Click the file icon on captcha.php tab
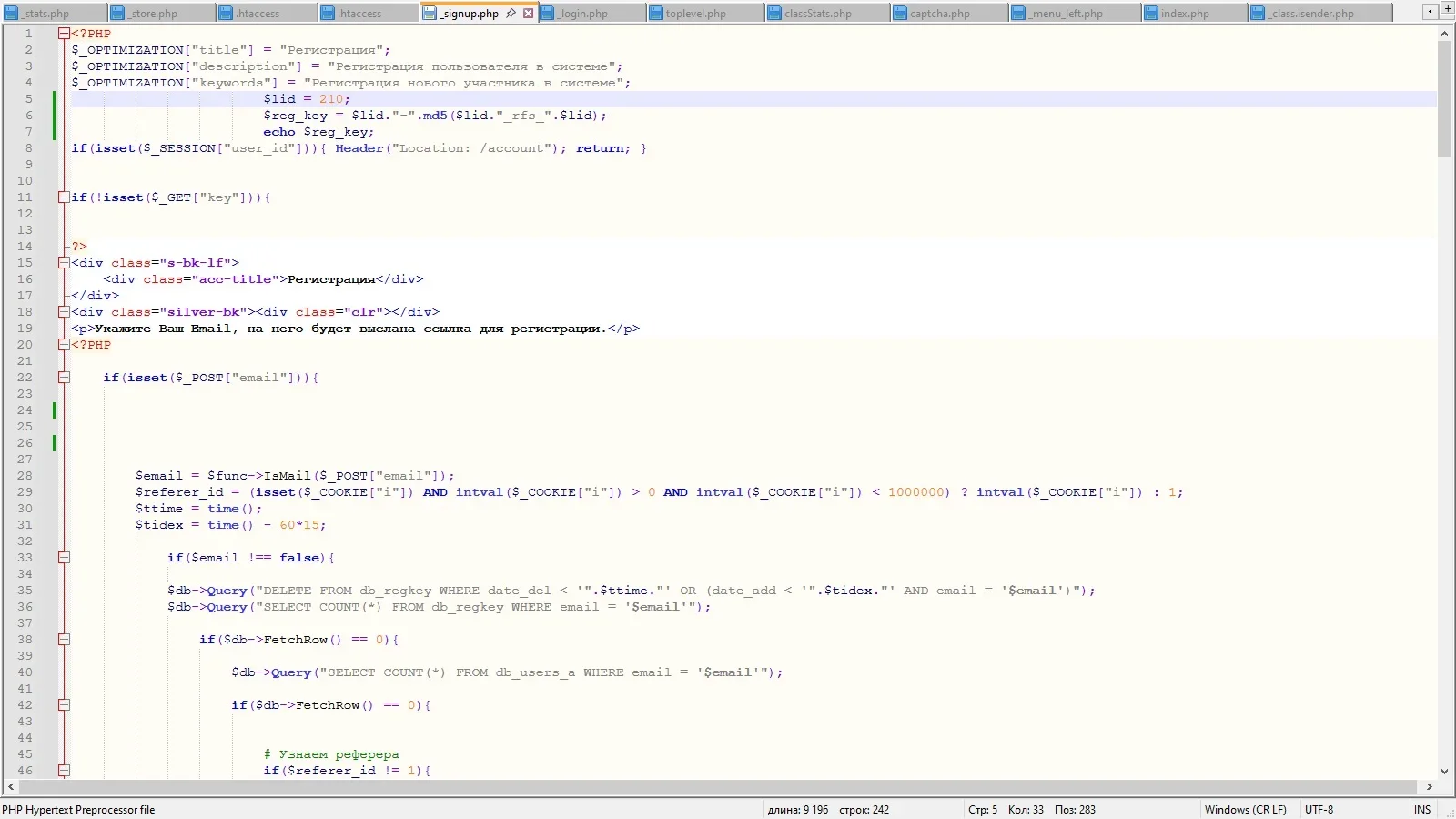Screen dimensions: 1456x819 899,14
